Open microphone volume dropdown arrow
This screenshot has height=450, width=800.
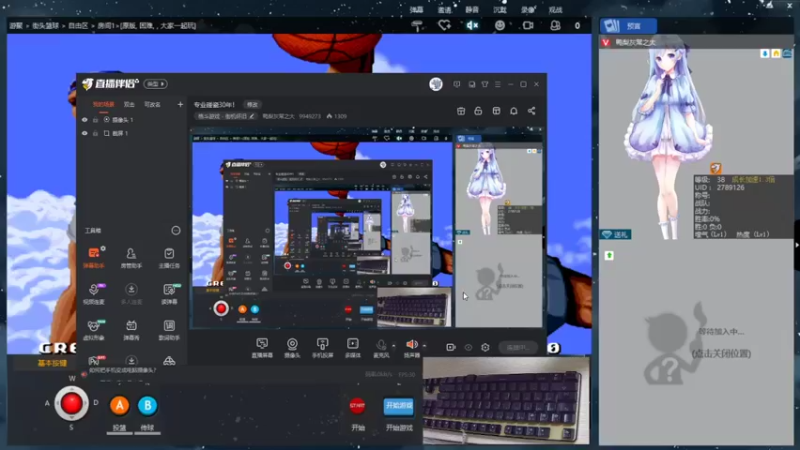tap(394, 346)
